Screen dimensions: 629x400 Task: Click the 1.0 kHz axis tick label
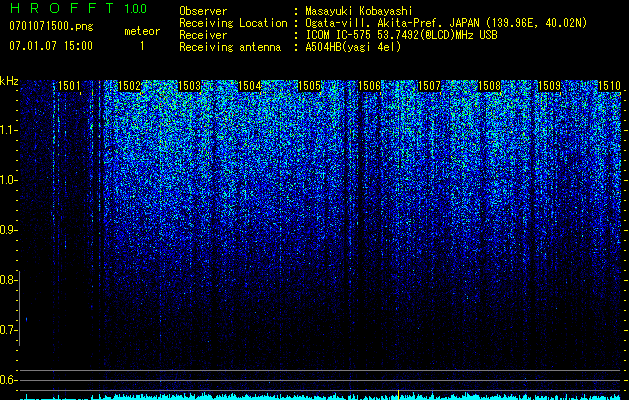9,180
